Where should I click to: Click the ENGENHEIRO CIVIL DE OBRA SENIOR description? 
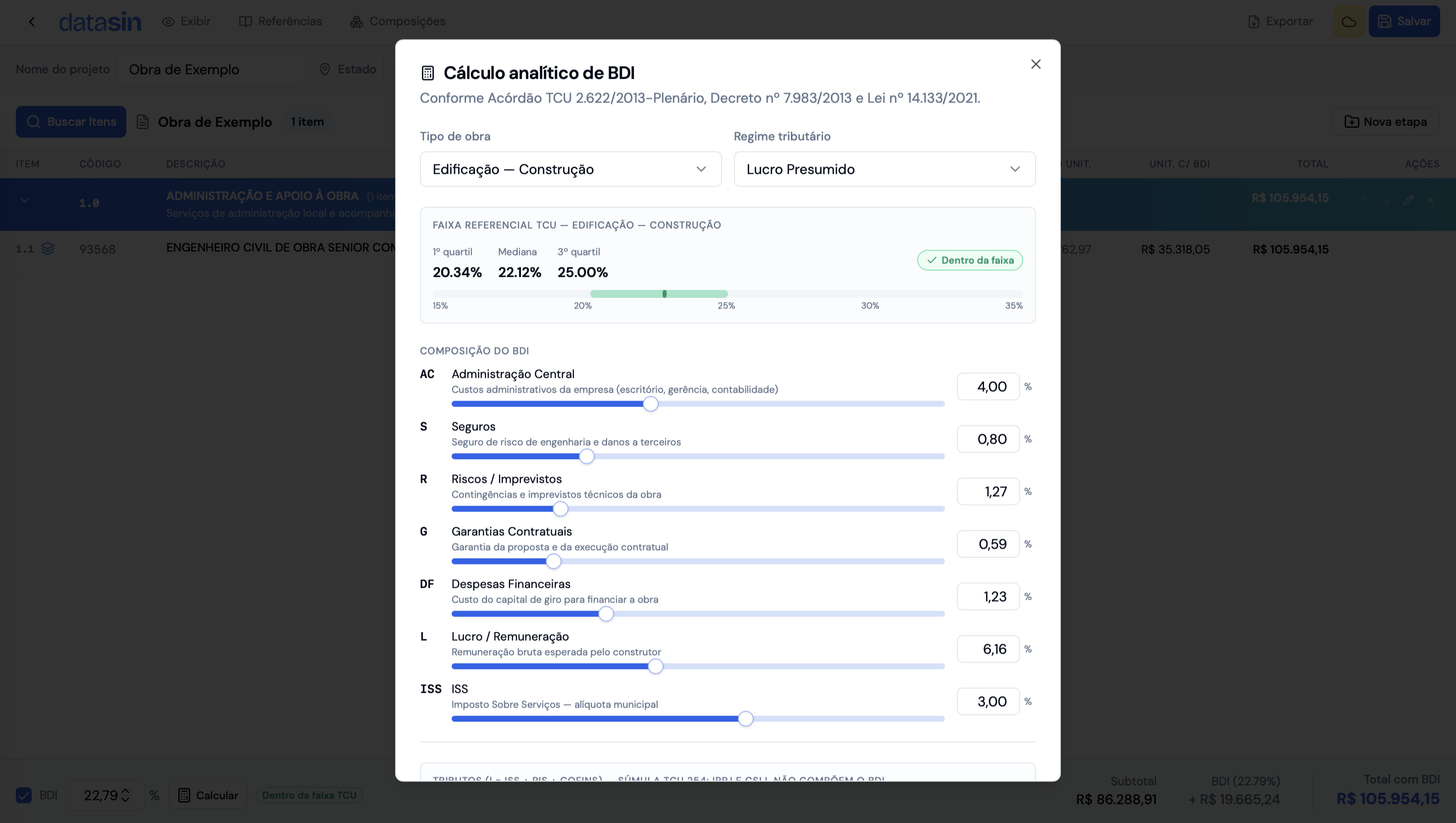(x=280, y=248)
